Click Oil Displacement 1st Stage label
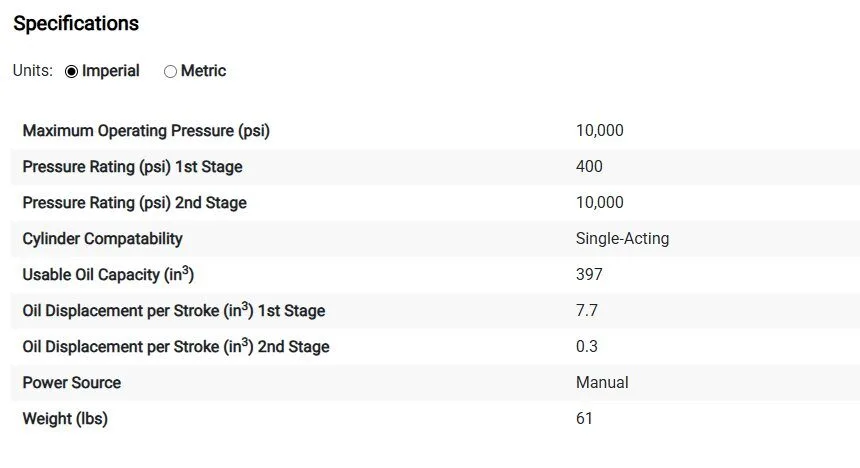 [x=174, y=310]
